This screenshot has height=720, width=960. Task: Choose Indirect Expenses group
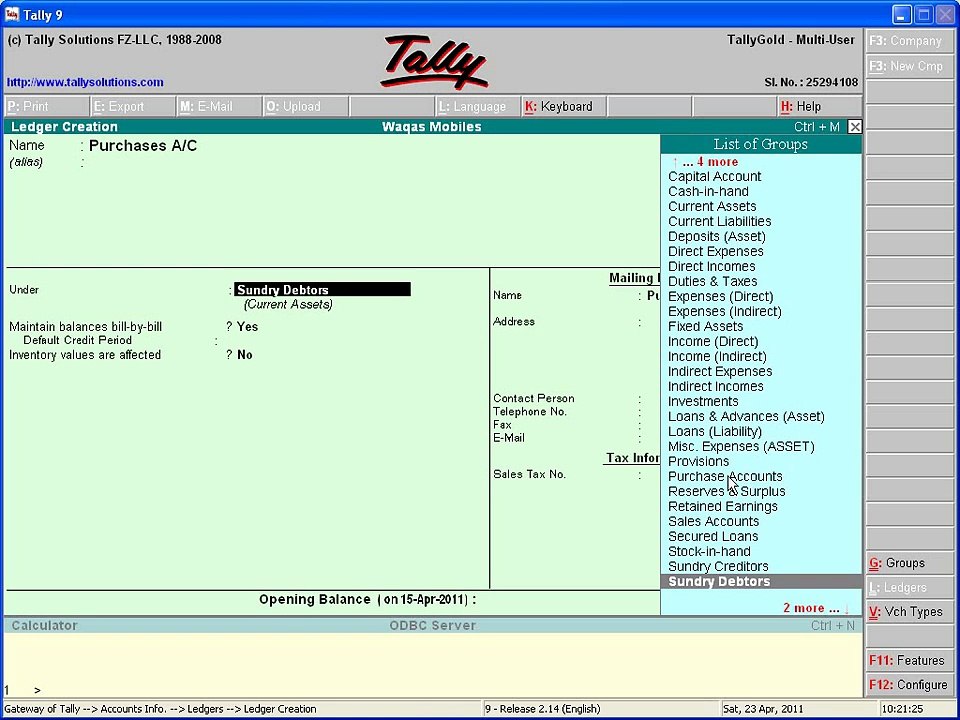coord(720,371)
